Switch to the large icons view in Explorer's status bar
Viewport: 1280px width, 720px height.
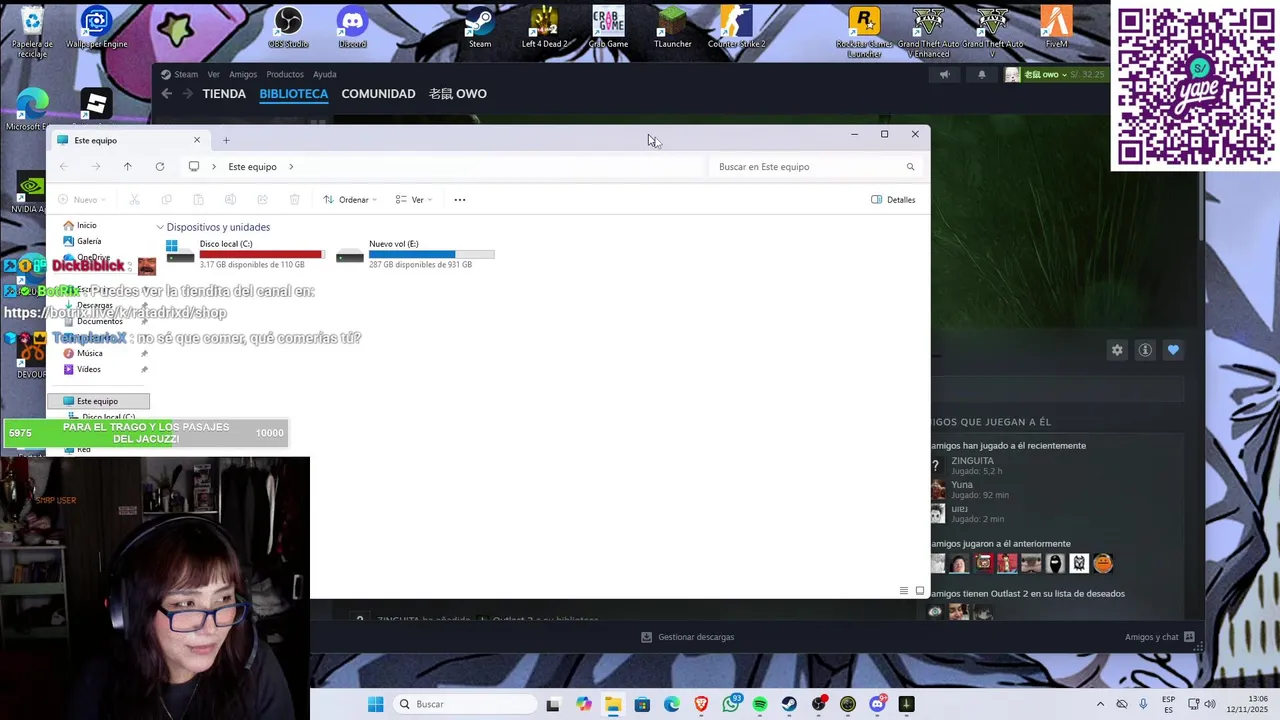click(x=920, y=591)
